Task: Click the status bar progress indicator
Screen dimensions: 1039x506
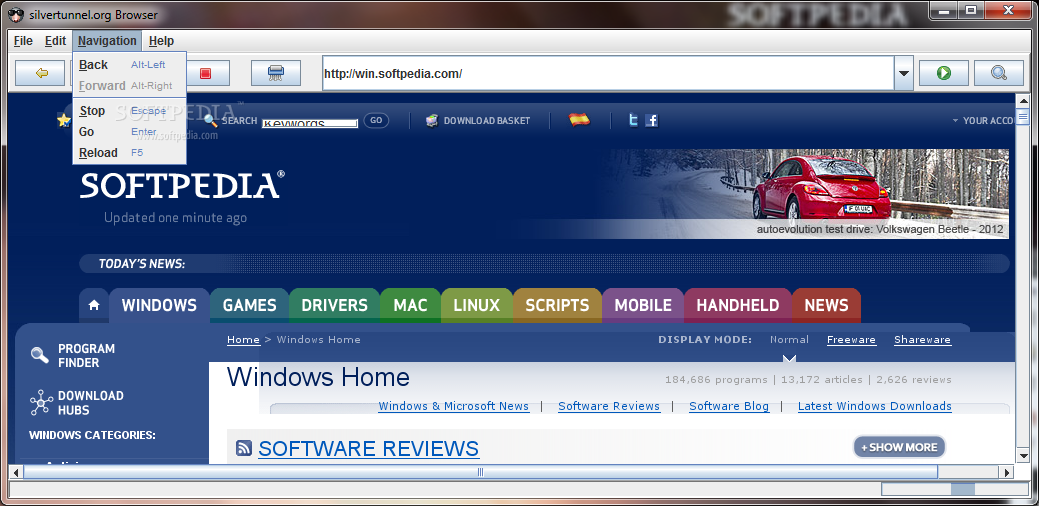Action: pos(954,489)
